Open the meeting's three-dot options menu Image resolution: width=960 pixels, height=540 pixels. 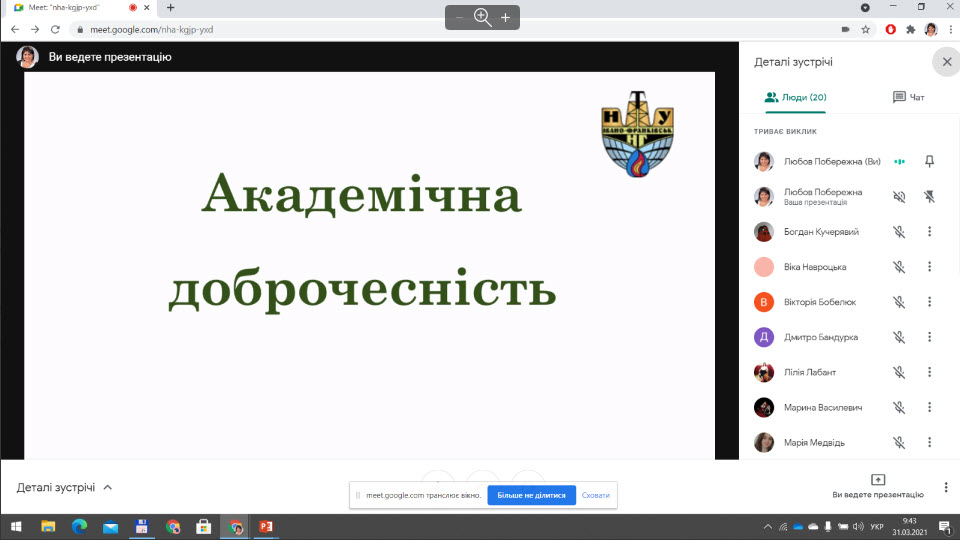pos(946,487)
